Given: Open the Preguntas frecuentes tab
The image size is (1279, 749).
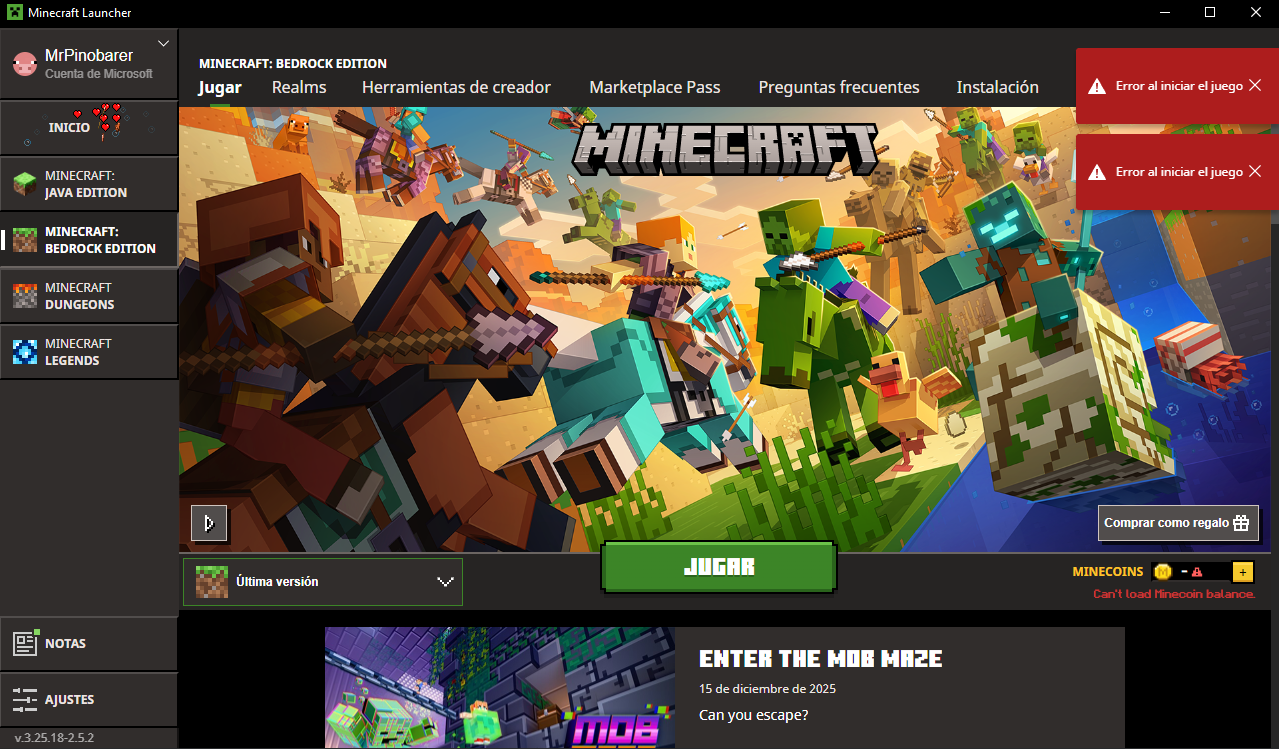Looking at the screenshot, I should click(x=839, y=87).
